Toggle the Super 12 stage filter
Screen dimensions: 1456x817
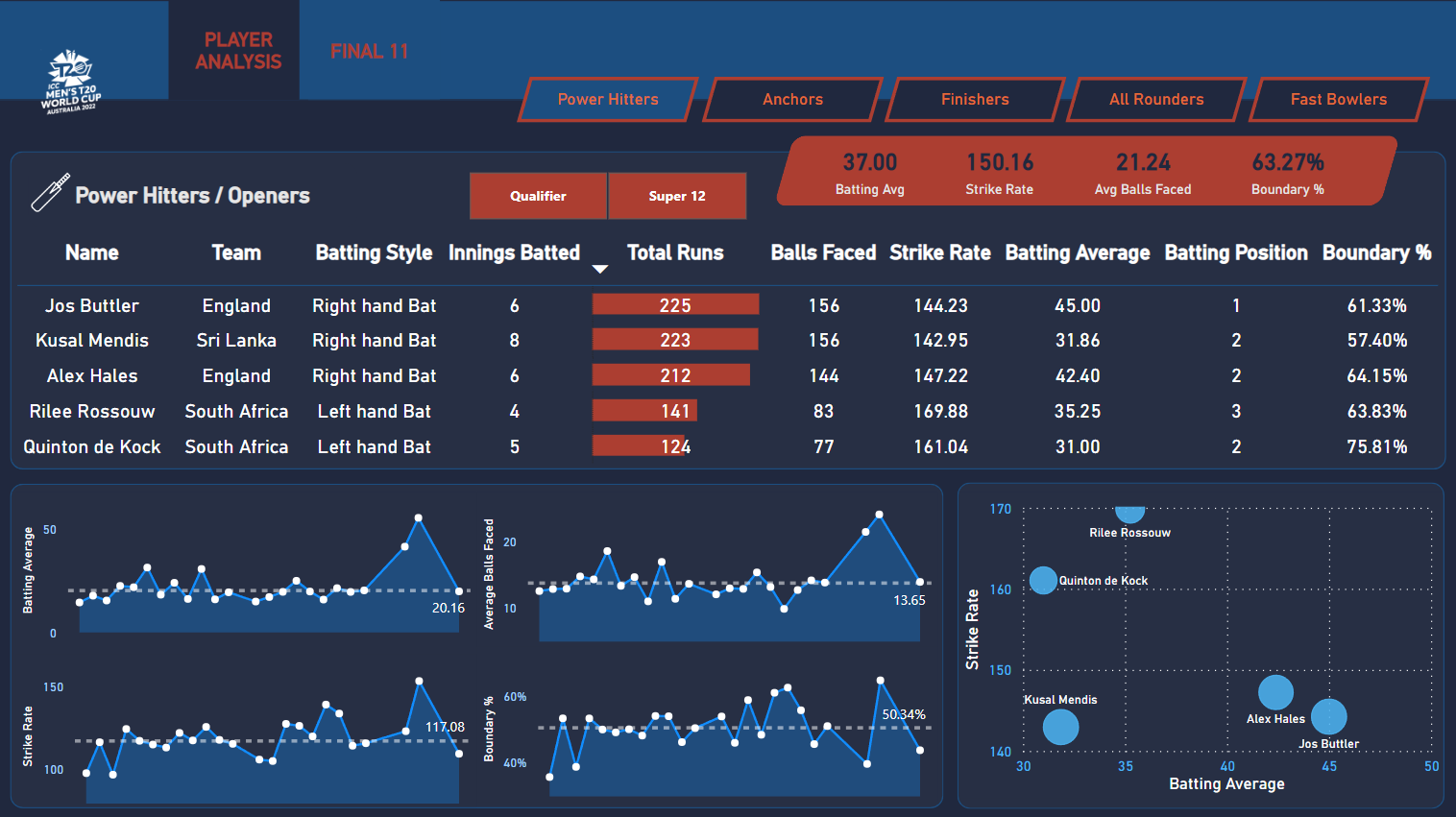coord(677,196)
